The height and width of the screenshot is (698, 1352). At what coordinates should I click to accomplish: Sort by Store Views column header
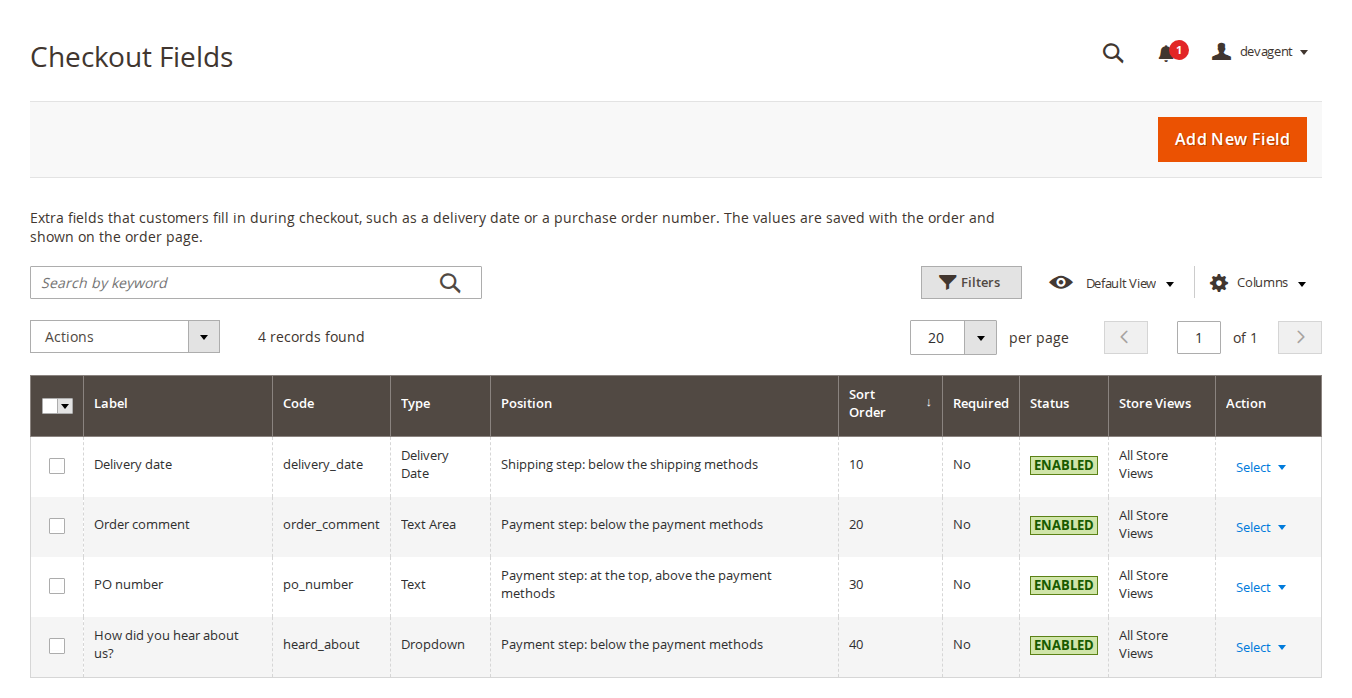(1162, 404)
